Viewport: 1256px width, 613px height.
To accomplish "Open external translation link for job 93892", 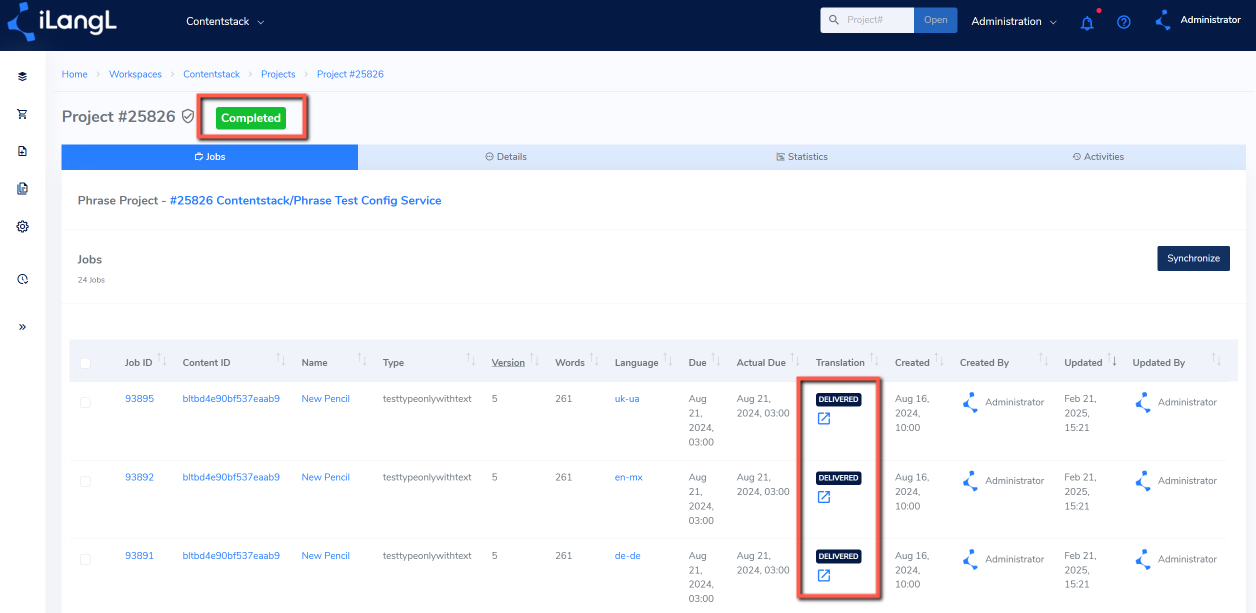I will (824, 497).
